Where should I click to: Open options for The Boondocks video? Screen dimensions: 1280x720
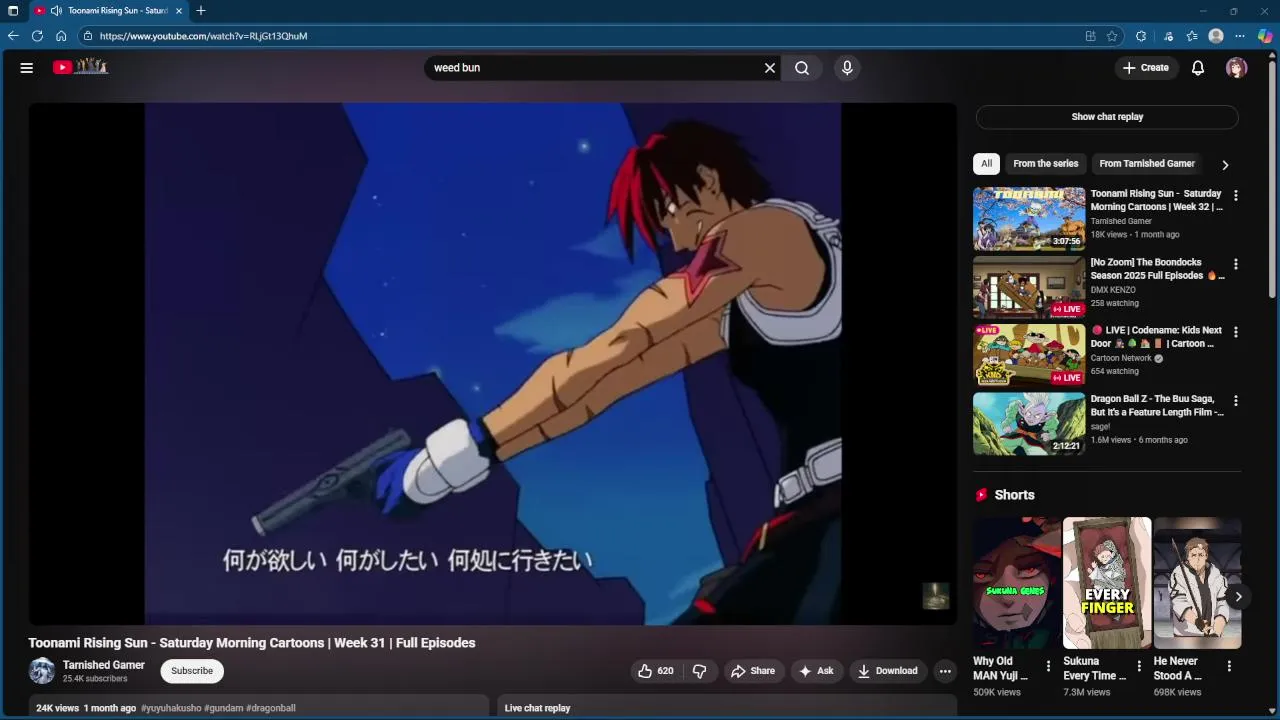tap(1236, 265)
